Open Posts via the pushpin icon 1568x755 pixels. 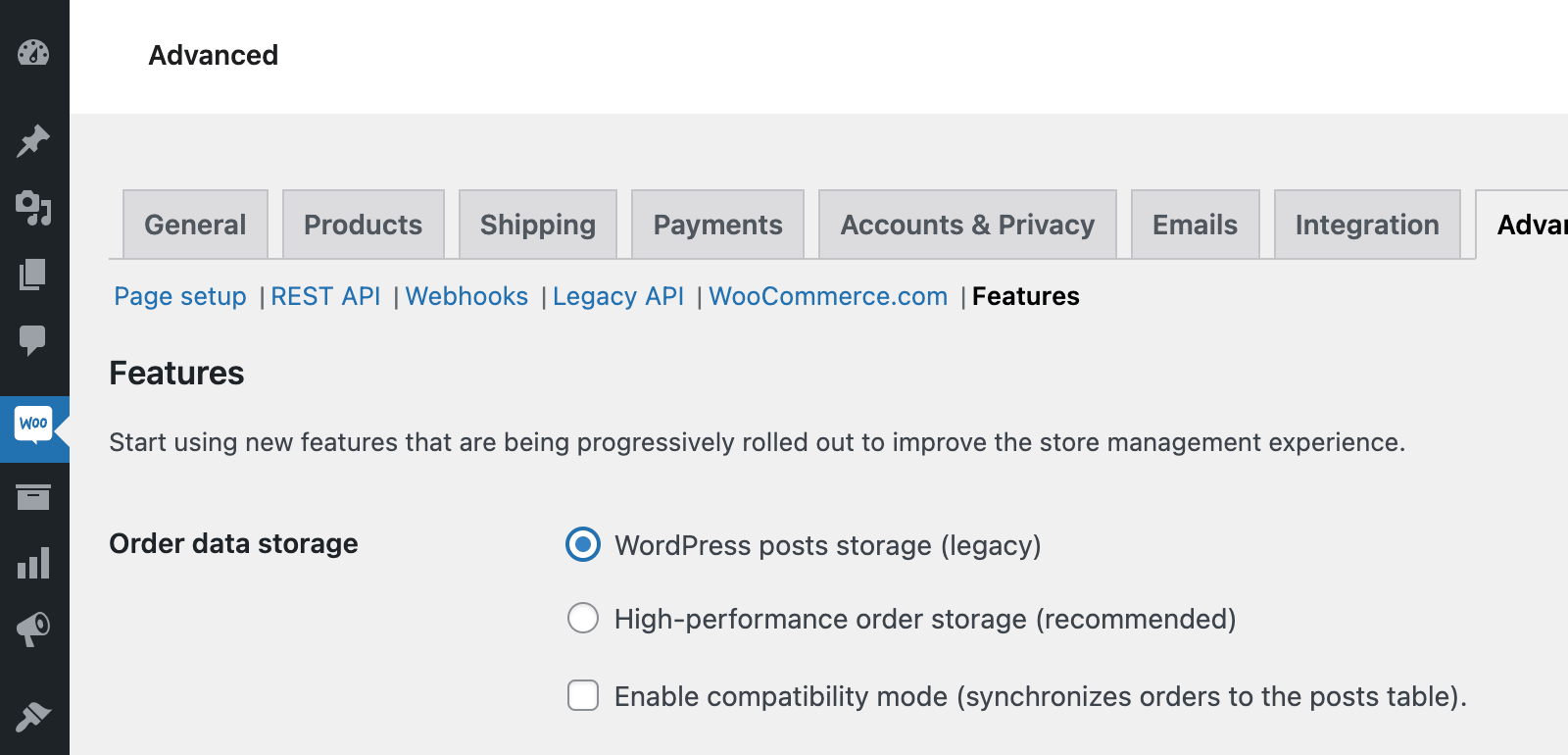(33, 141)
